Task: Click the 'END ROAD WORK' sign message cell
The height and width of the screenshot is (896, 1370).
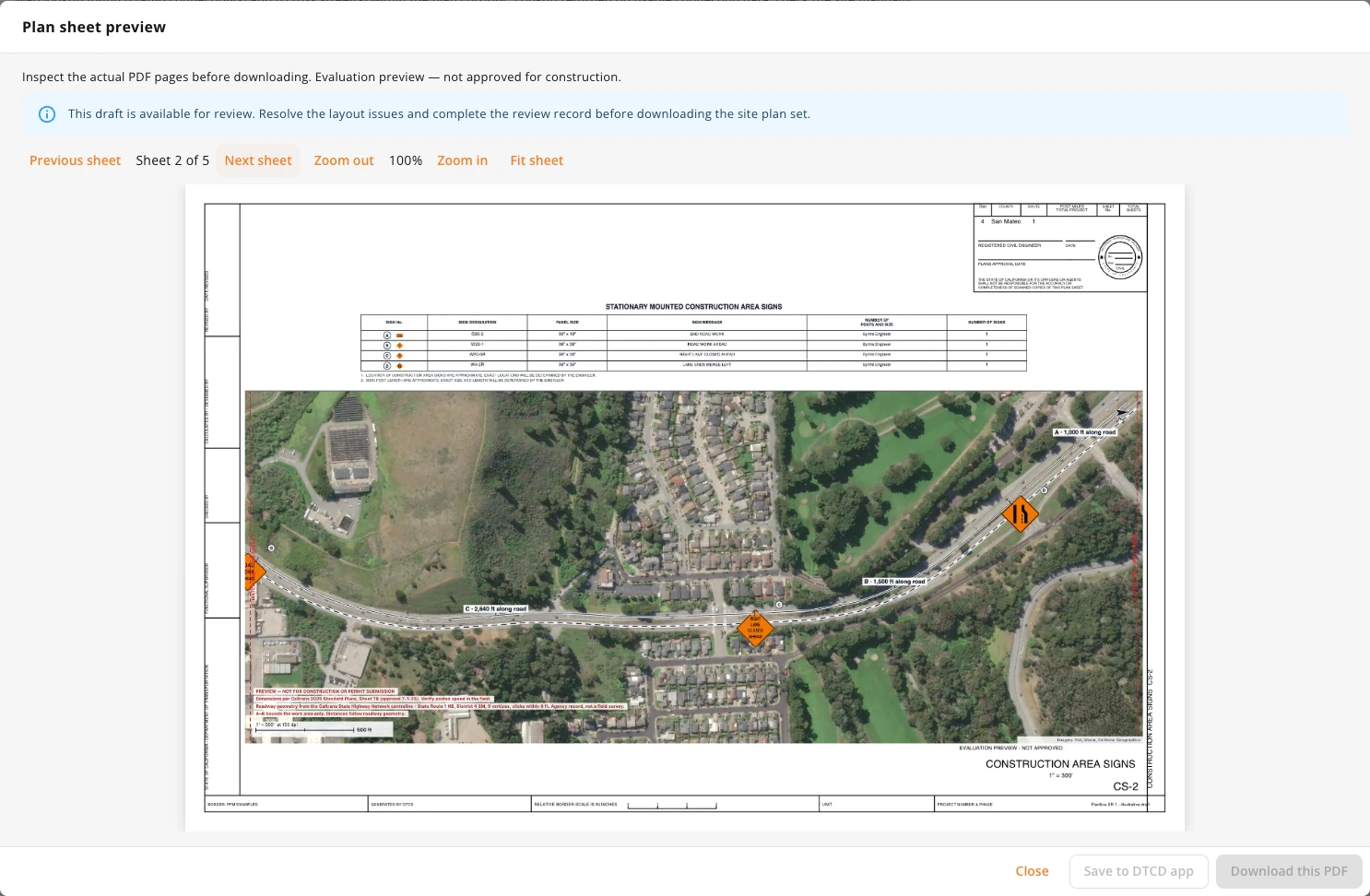Action: tap(707, 335)
